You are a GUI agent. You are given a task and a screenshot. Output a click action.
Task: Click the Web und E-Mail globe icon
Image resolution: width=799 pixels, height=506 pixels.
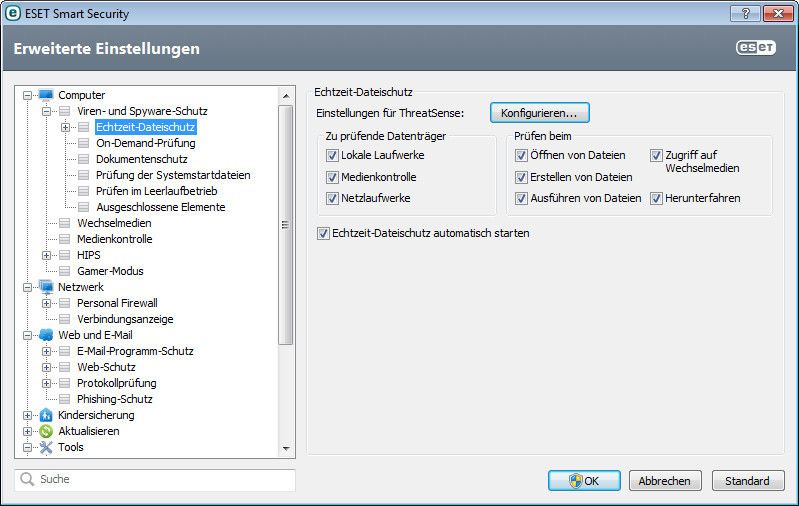pos(46,335)
